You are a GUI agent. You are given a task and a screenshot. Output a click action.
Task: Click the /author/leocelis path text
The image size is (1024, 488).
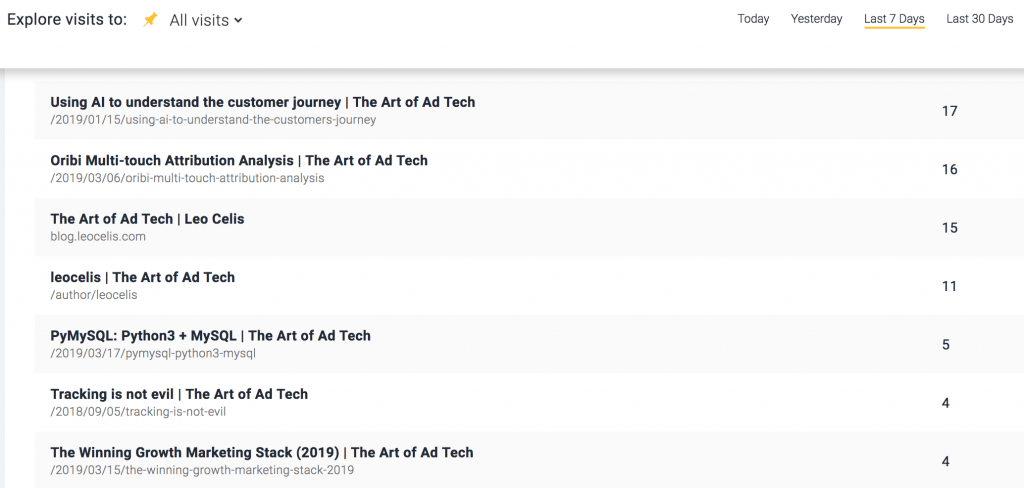coord(94,295)
